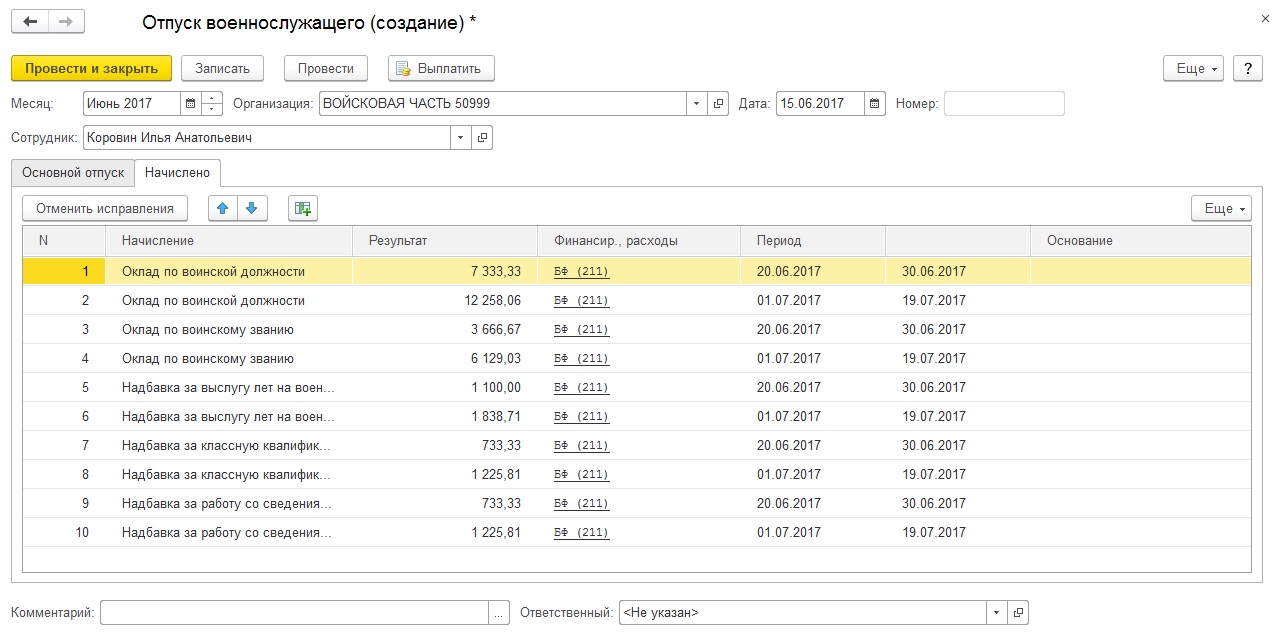Open the responsible person record icon

(1018, 612)
